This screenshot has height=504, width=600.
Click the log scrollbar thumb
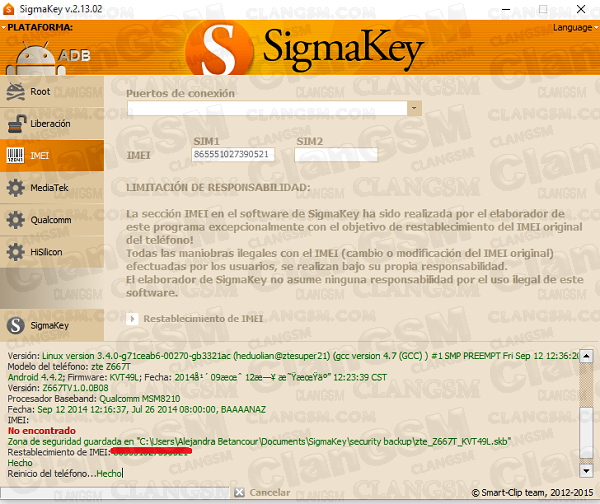tap(586, 432)
